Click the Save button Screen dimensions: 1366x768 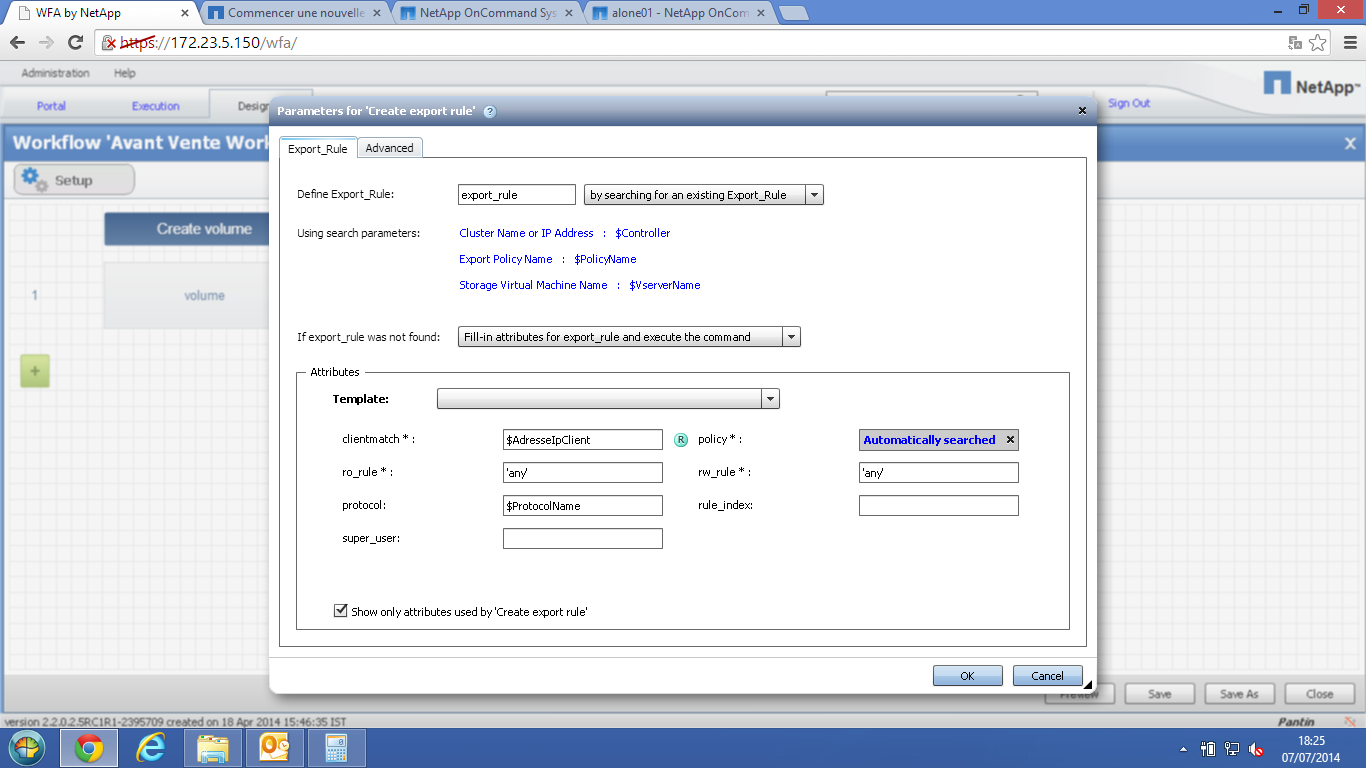(x=1160, y=694)
